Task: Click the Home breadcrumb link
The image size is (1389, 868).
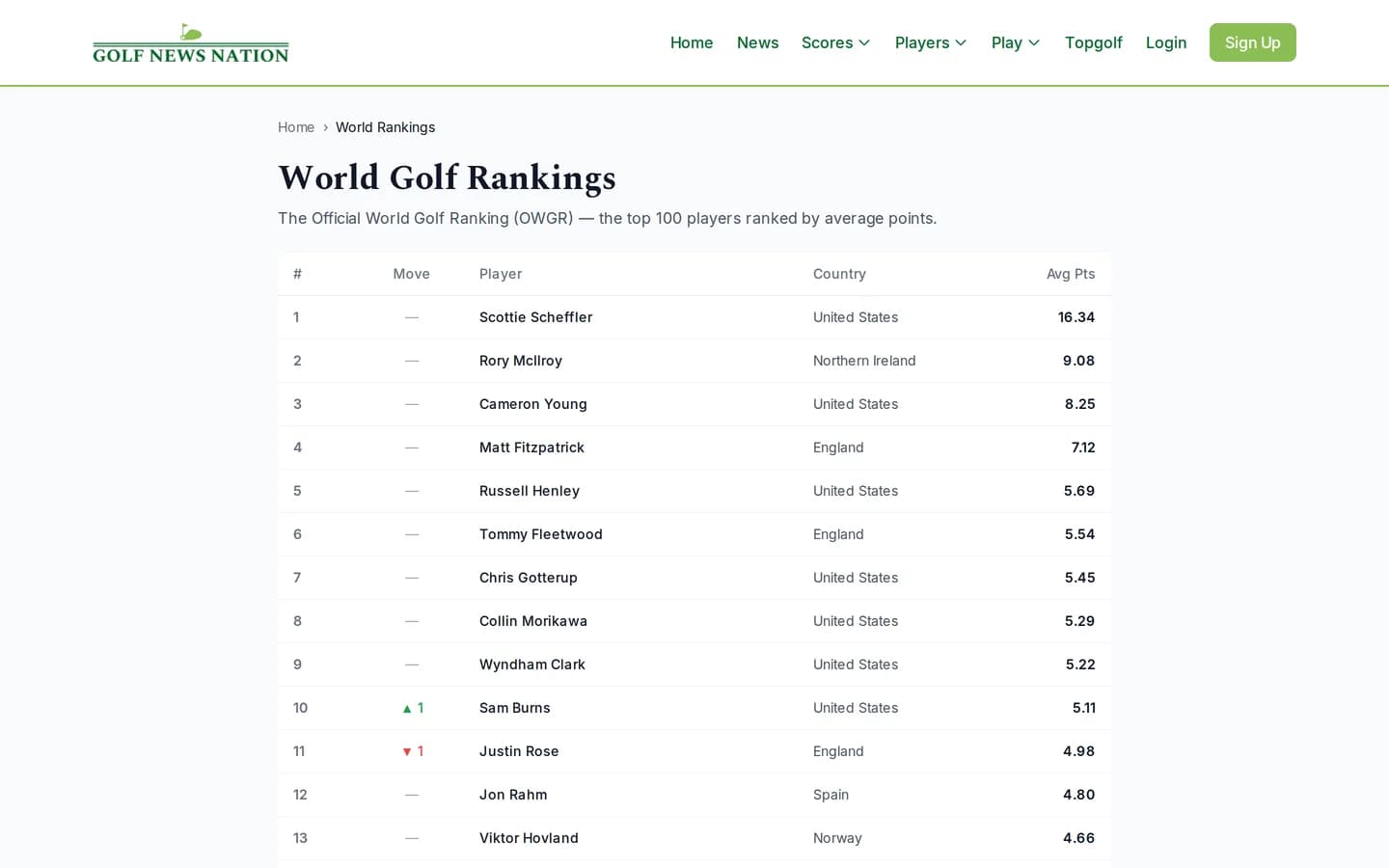Action: tap(296, 127)
